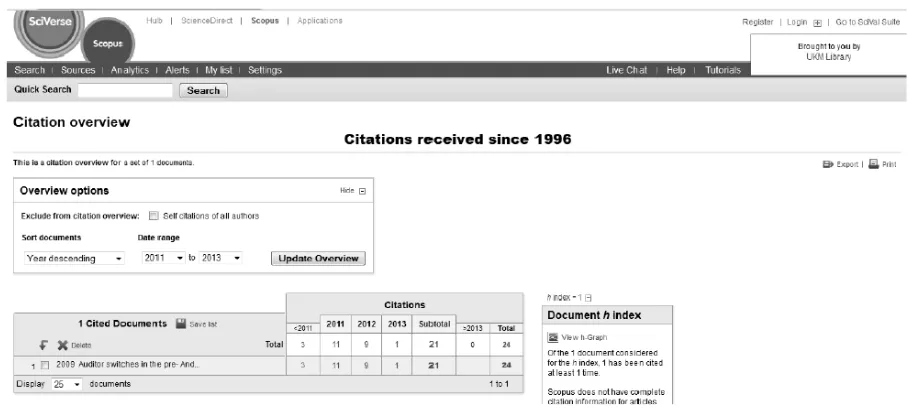The width and height of the screenshot is (910, 408).
Task: Open the Alerts menu item
Action: pos(177,70)
